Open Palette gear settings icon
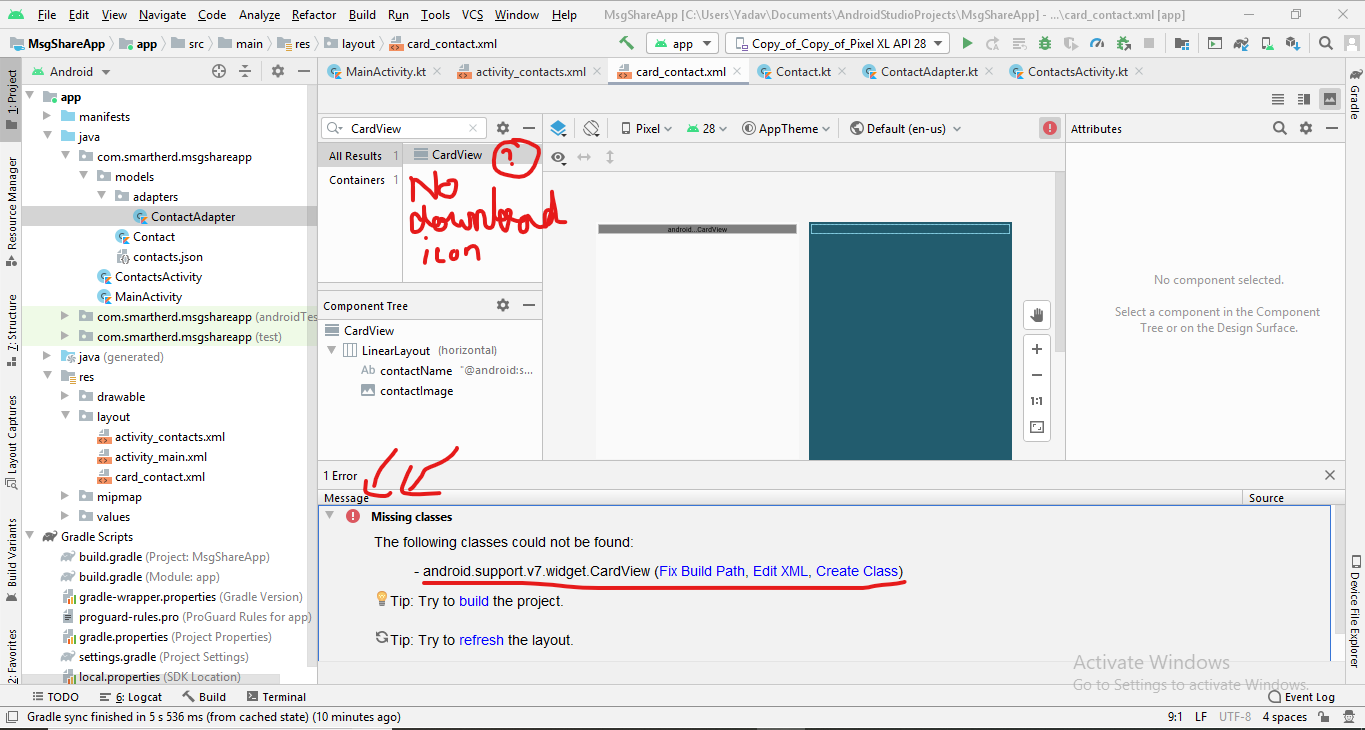 click(x=503, y=128)
